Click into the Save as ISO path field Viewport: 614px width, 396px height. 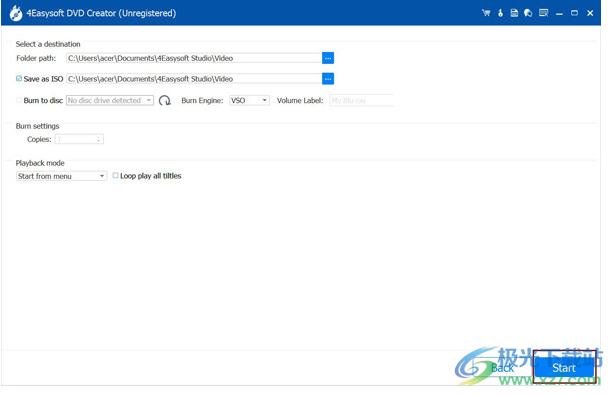194,79
